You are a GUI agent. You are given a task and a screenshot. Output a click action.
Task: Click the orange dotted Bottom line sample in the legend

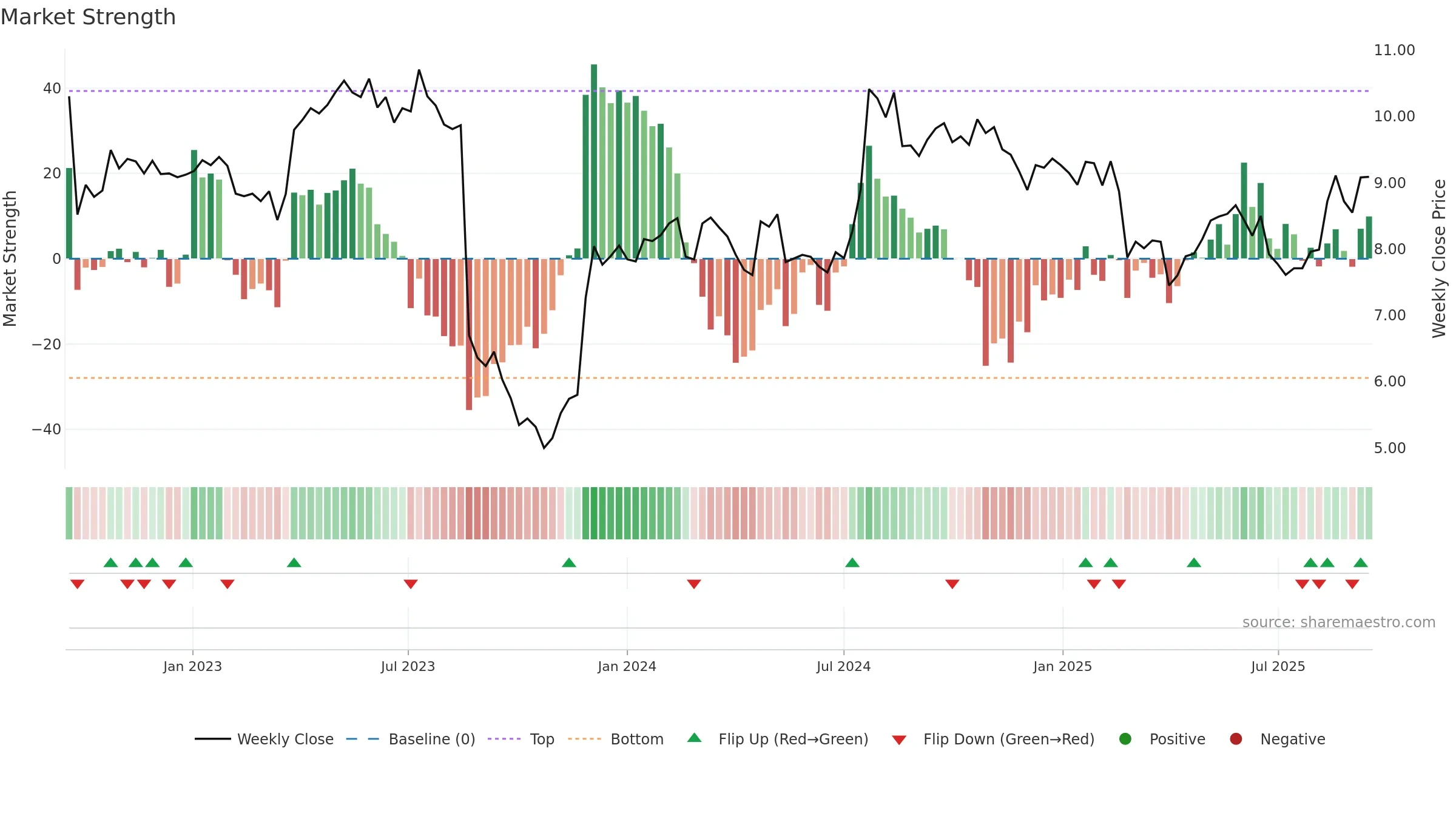tap(585, 739)
